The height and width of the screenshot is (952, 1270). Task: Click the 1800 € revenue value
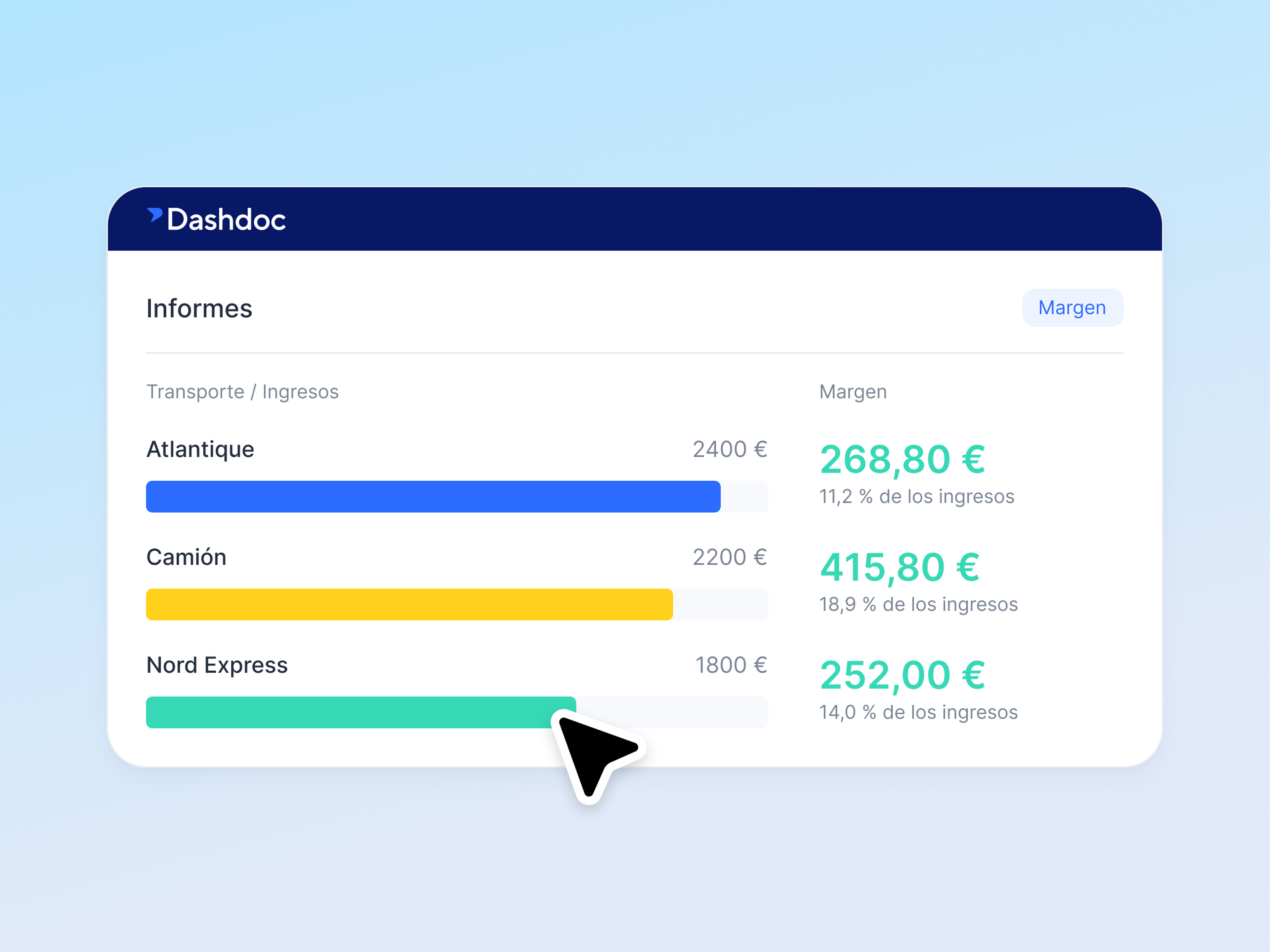tap(732, 665)
